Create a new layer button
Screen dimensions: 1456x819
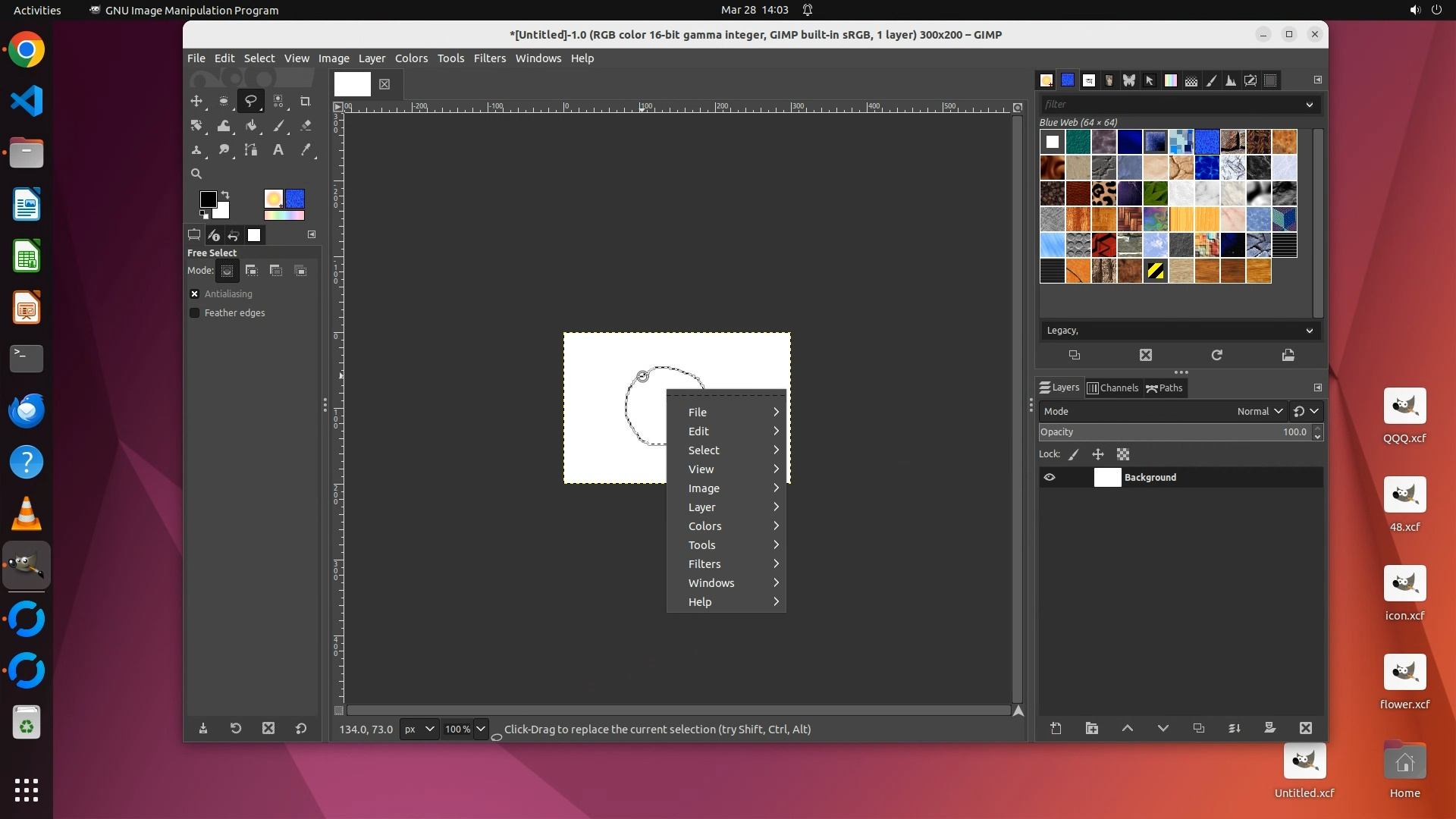tap(1056, 728)
